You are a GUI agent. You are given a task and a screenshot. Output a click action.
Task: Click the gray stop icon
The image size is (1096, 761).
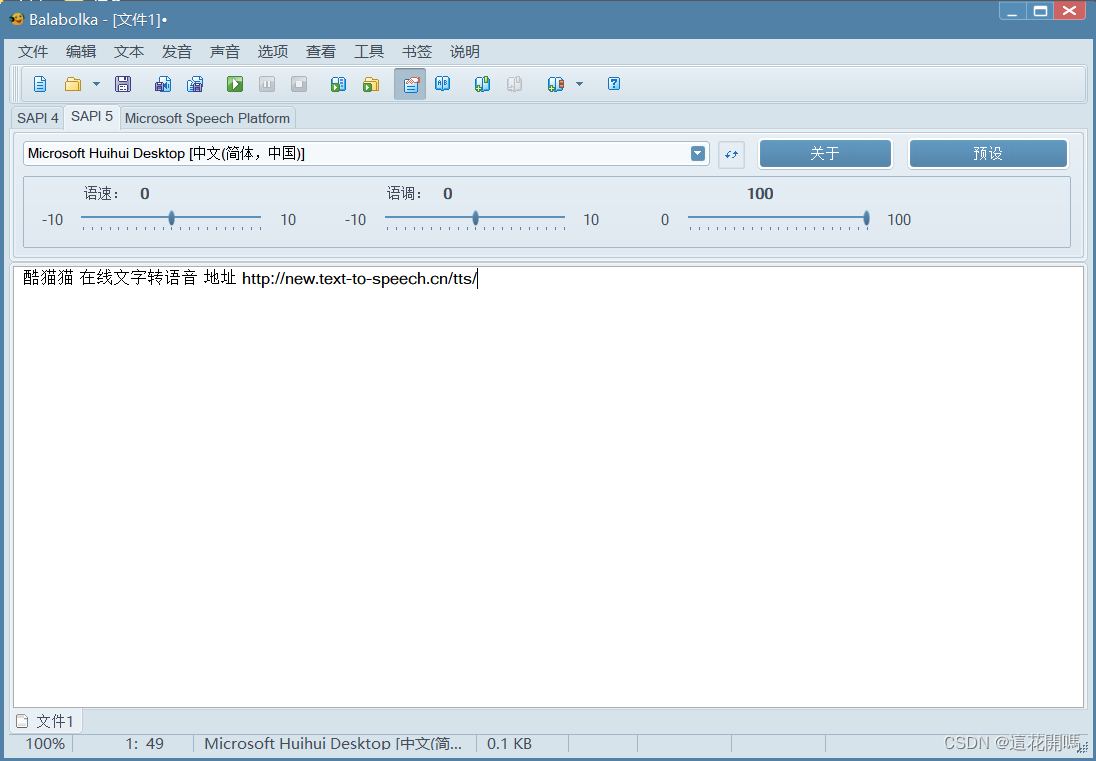[x=299, y=85]
